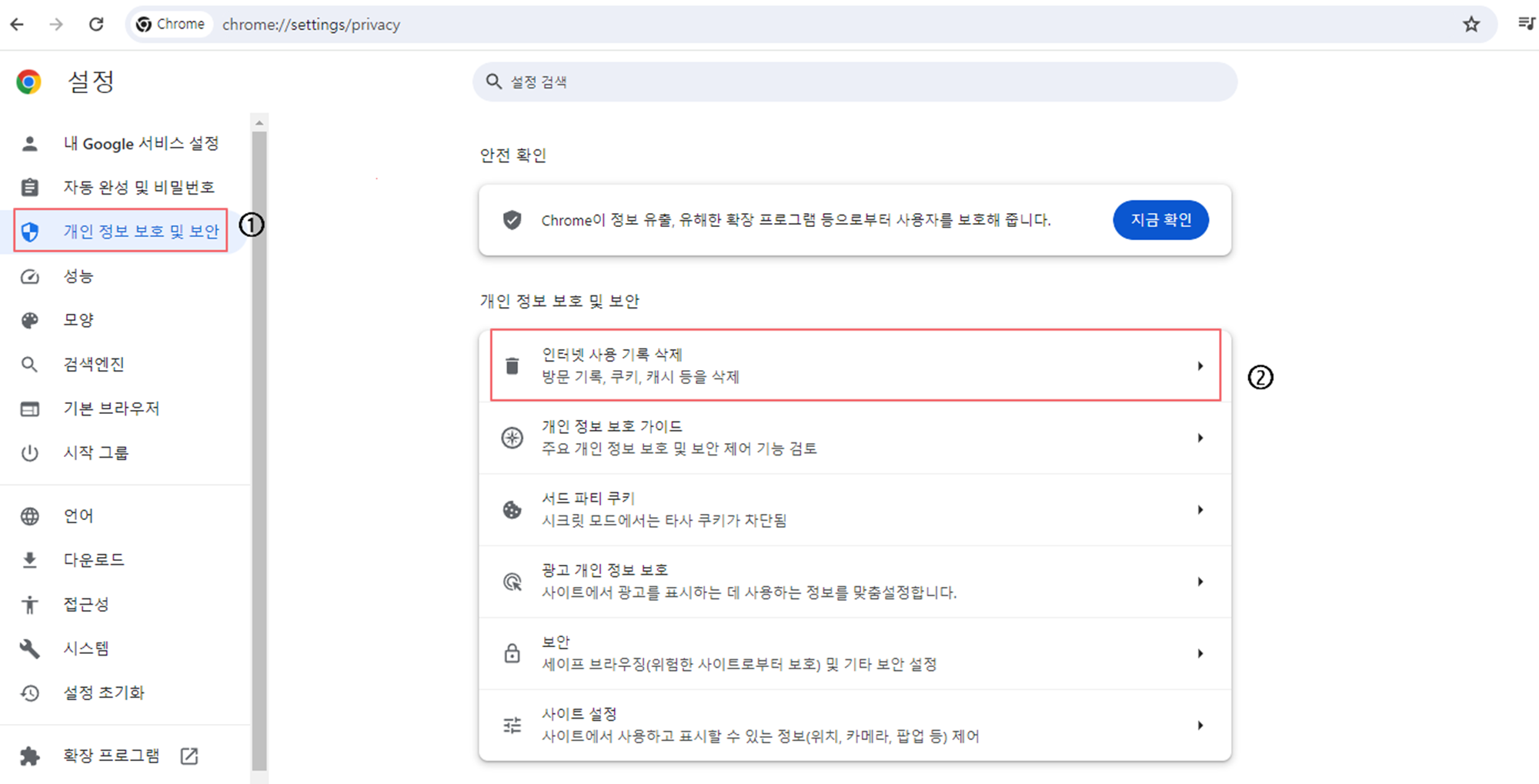Open the 다운로드 settings section
This screenshot has height=784, width=1539.
(x=93, y=559)
